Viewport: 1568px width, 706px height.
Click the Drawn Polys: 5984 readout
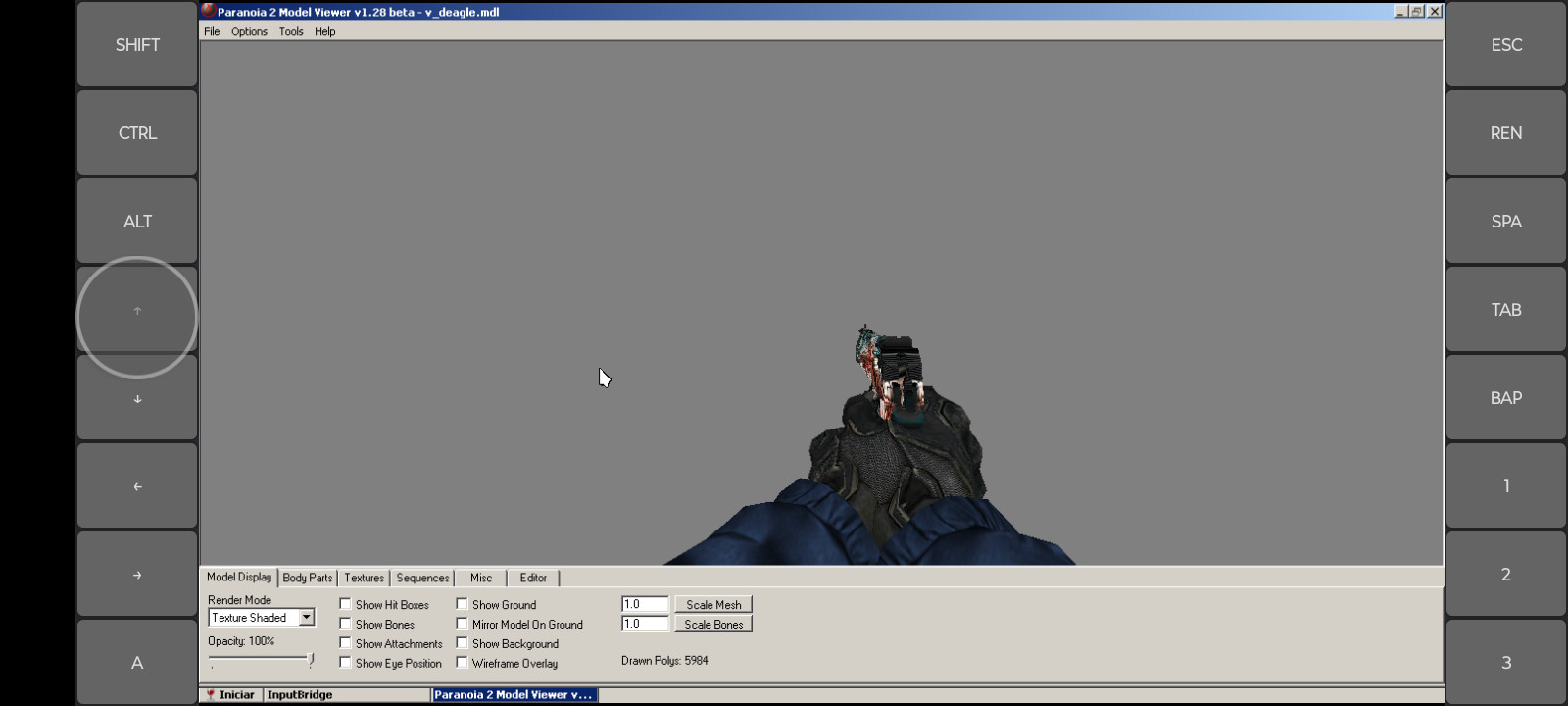point(664,661)
